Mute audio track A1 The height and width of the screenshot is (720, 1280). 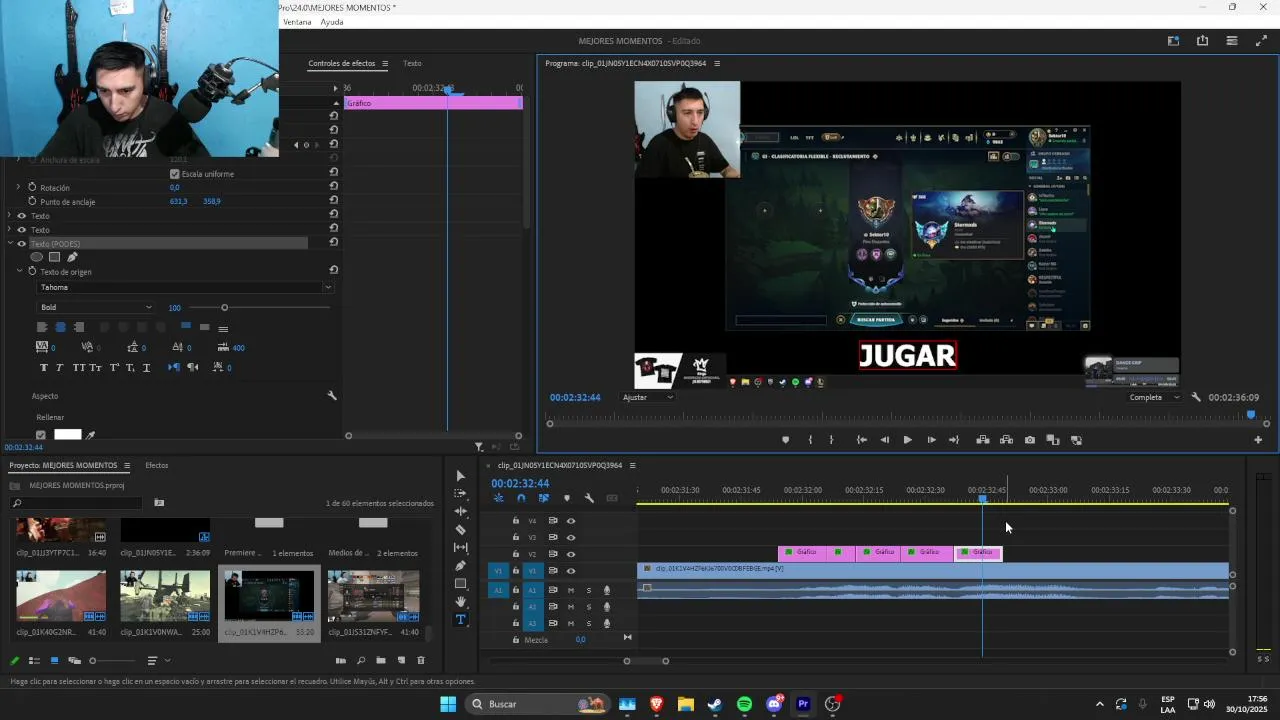[571, 590]
